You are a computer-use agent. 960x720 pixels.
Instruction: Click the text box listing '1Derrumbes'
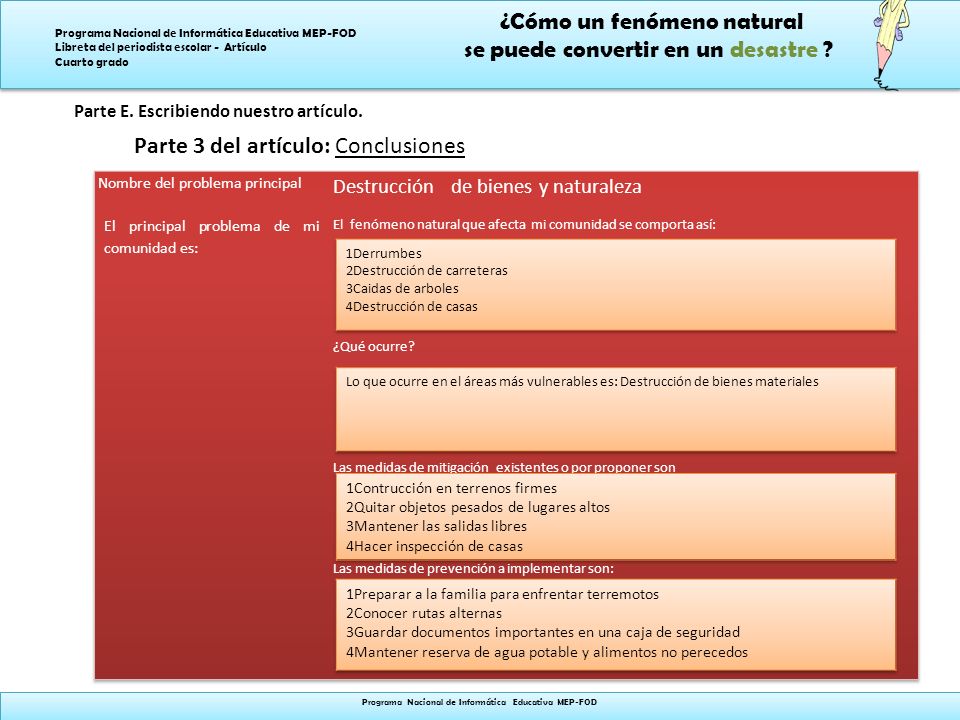pyautogui.click(x=616, y=285)
